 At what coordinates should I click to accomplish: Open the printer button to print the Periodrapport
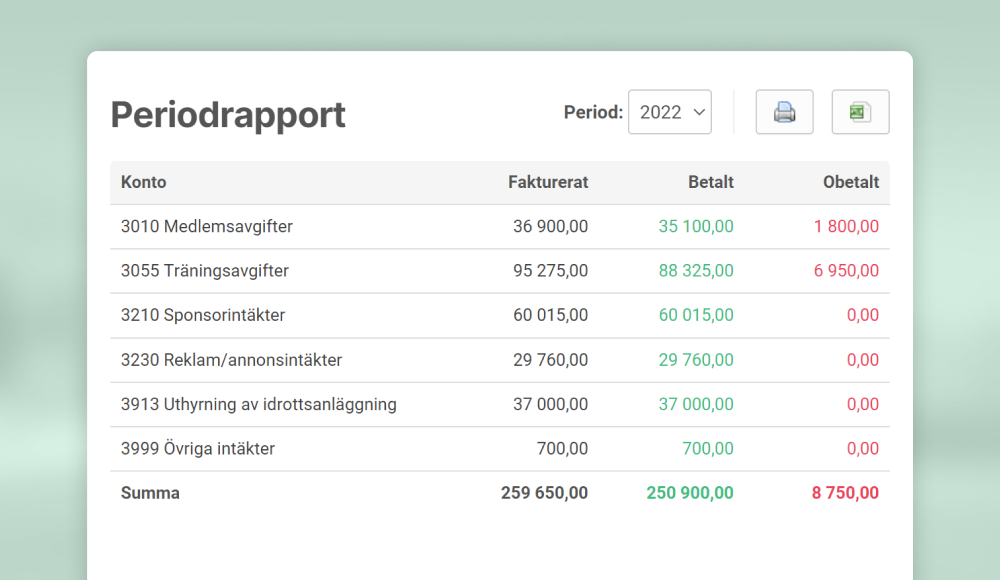tap(784, 112)
